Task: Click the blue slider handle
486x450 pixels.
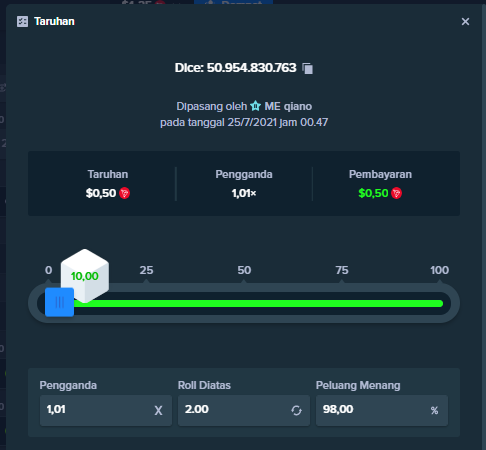Action: 59,302
